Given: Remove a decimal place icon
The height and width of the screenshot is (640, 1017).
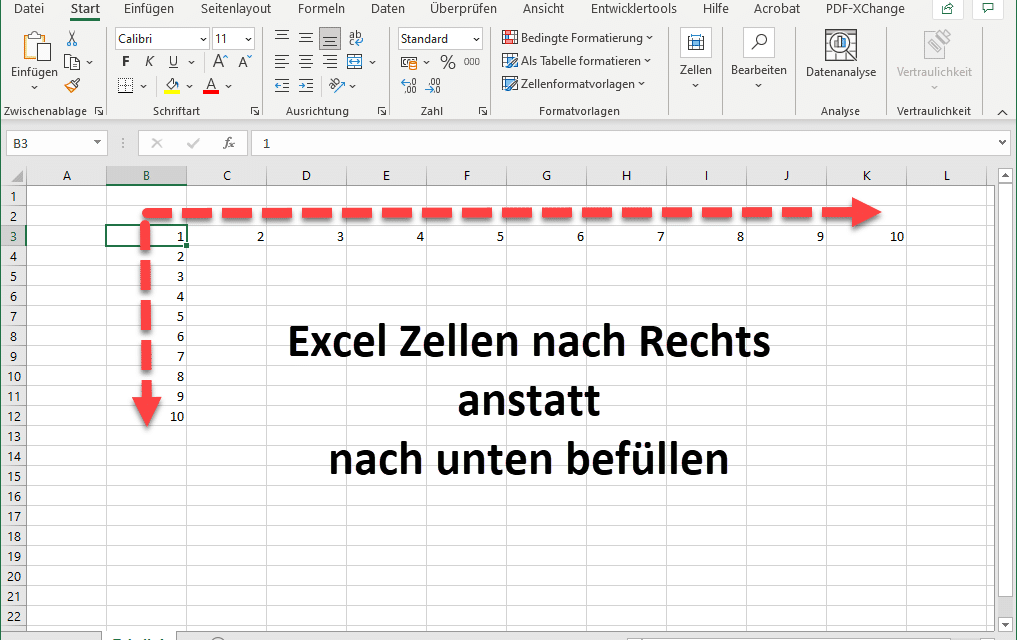Looking at the screenshot, I should point(433,86).
